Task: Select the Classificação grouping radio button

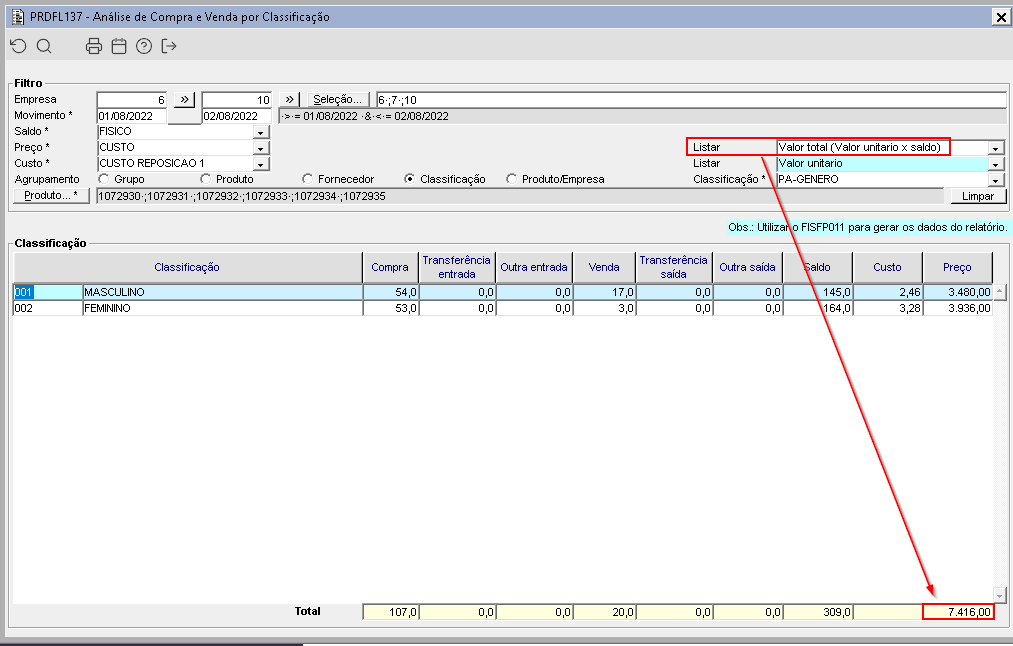Action: tap(409, 179)
